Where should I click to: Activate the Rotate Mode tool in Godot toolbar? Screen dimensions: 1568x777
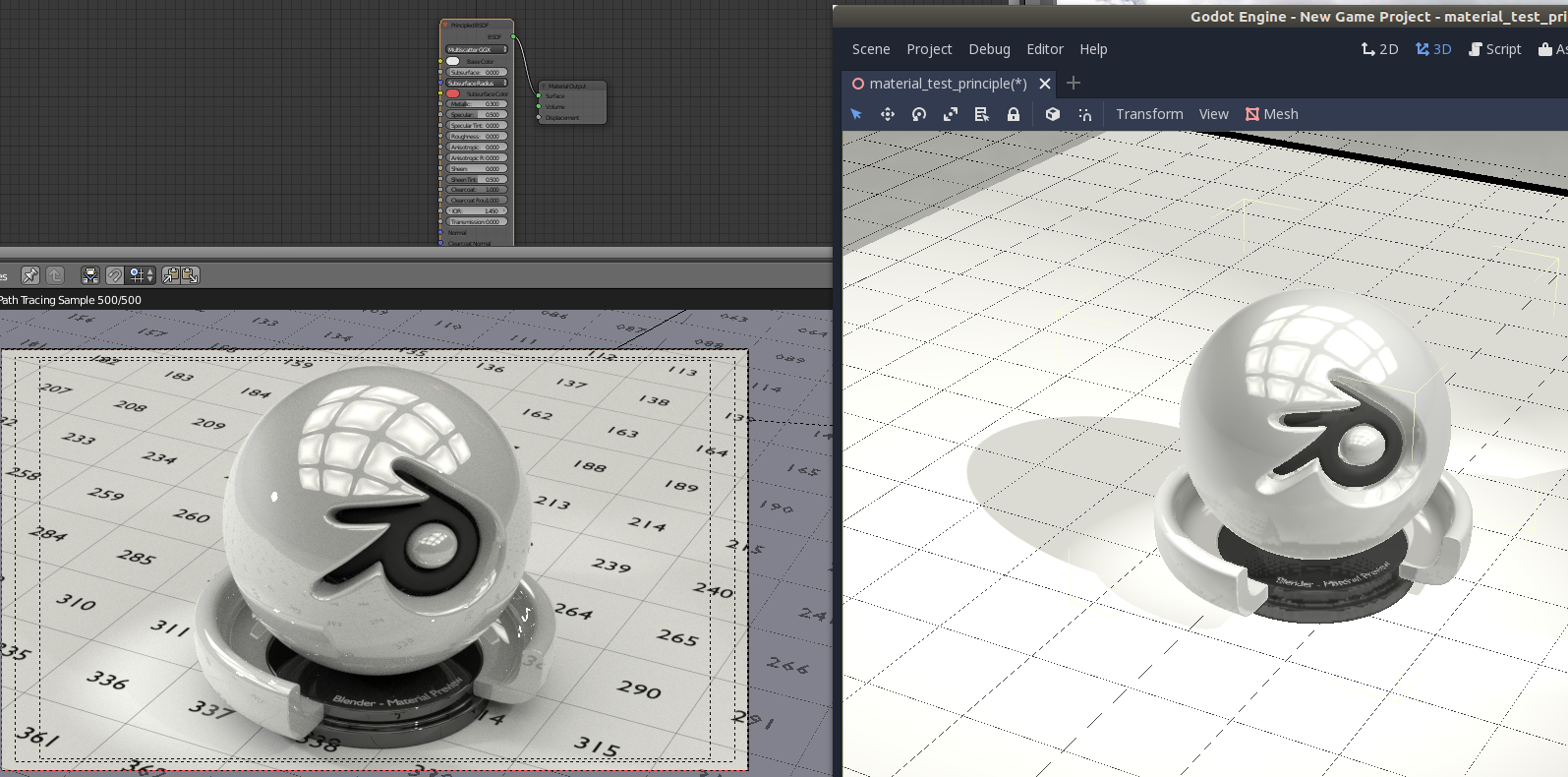click(919, 114)
